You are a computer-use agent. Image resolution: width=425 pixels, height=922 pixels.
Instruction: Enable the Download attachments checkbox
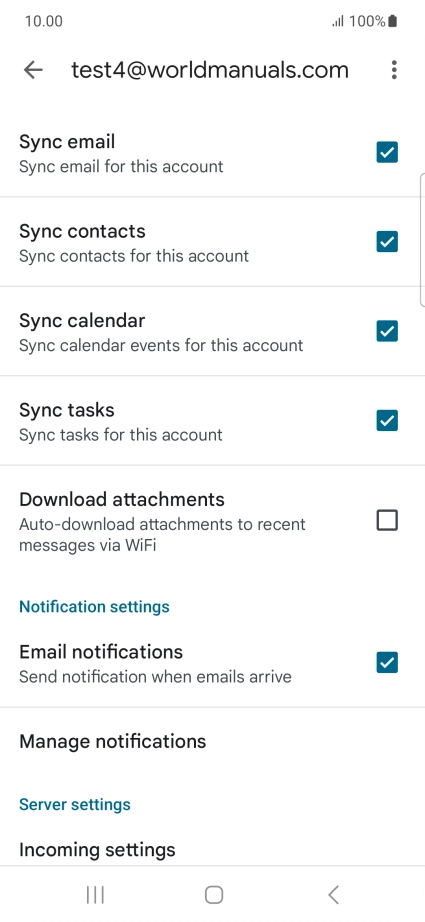tap(387, 520)
